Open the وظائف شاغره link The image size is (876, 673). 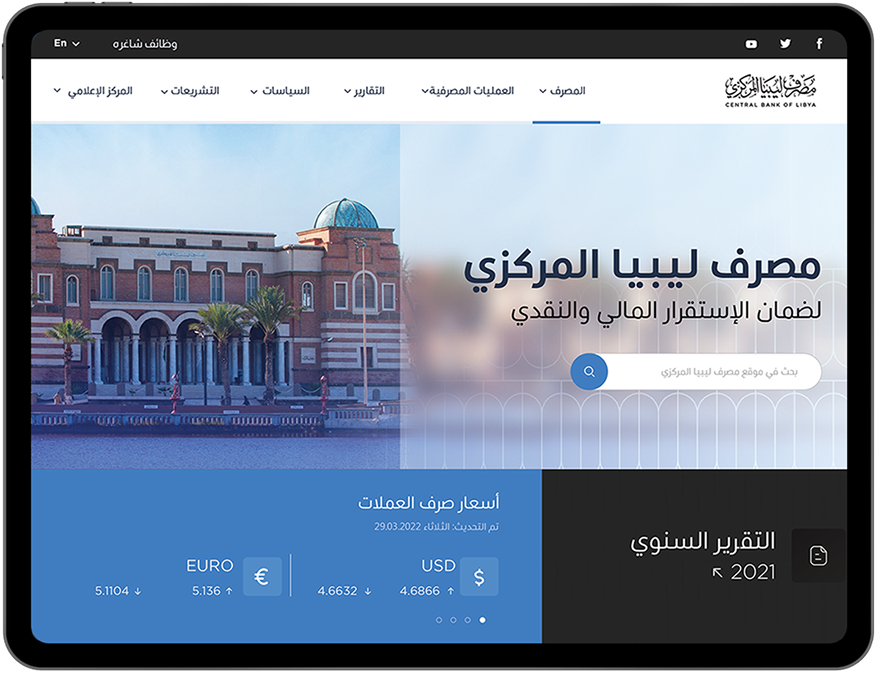point(145,44)
